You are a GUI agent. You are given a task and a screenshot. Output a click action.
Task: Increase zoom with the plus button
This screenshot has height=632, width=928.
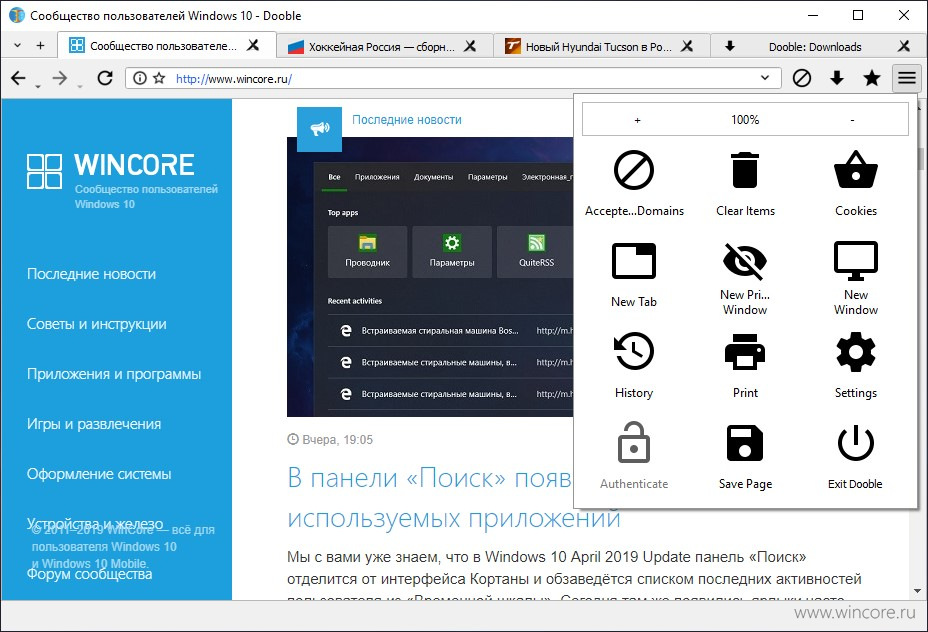click(x=637, y=120)
